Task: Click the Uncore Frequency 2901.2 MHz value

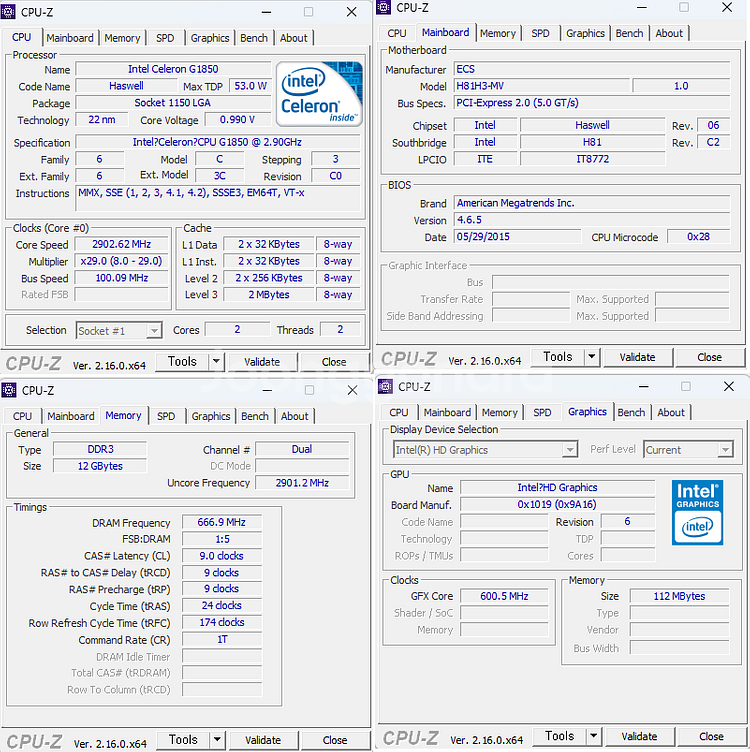Action: click(302, 483)
